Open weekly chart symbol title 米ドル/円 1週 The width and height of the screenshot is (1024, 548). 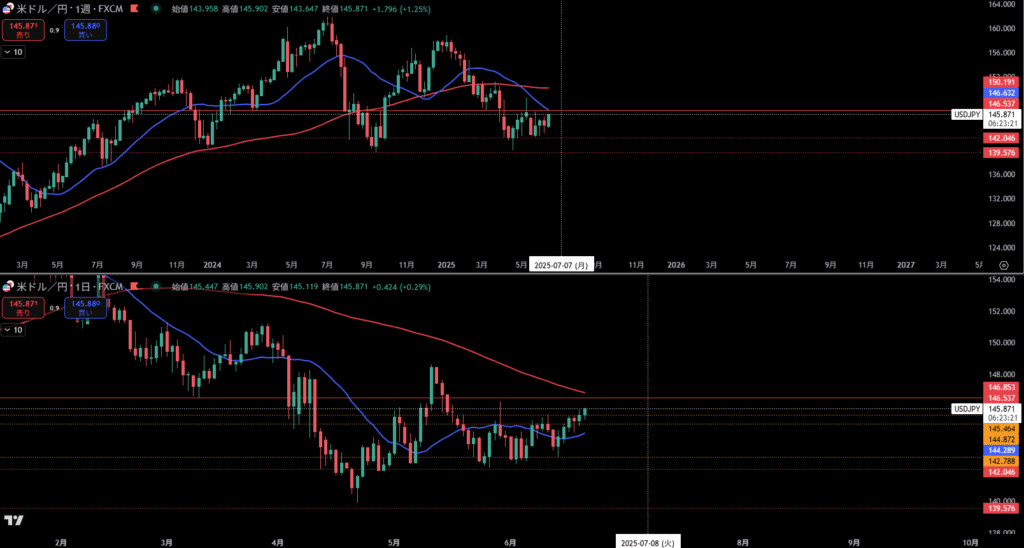[69, 9]
